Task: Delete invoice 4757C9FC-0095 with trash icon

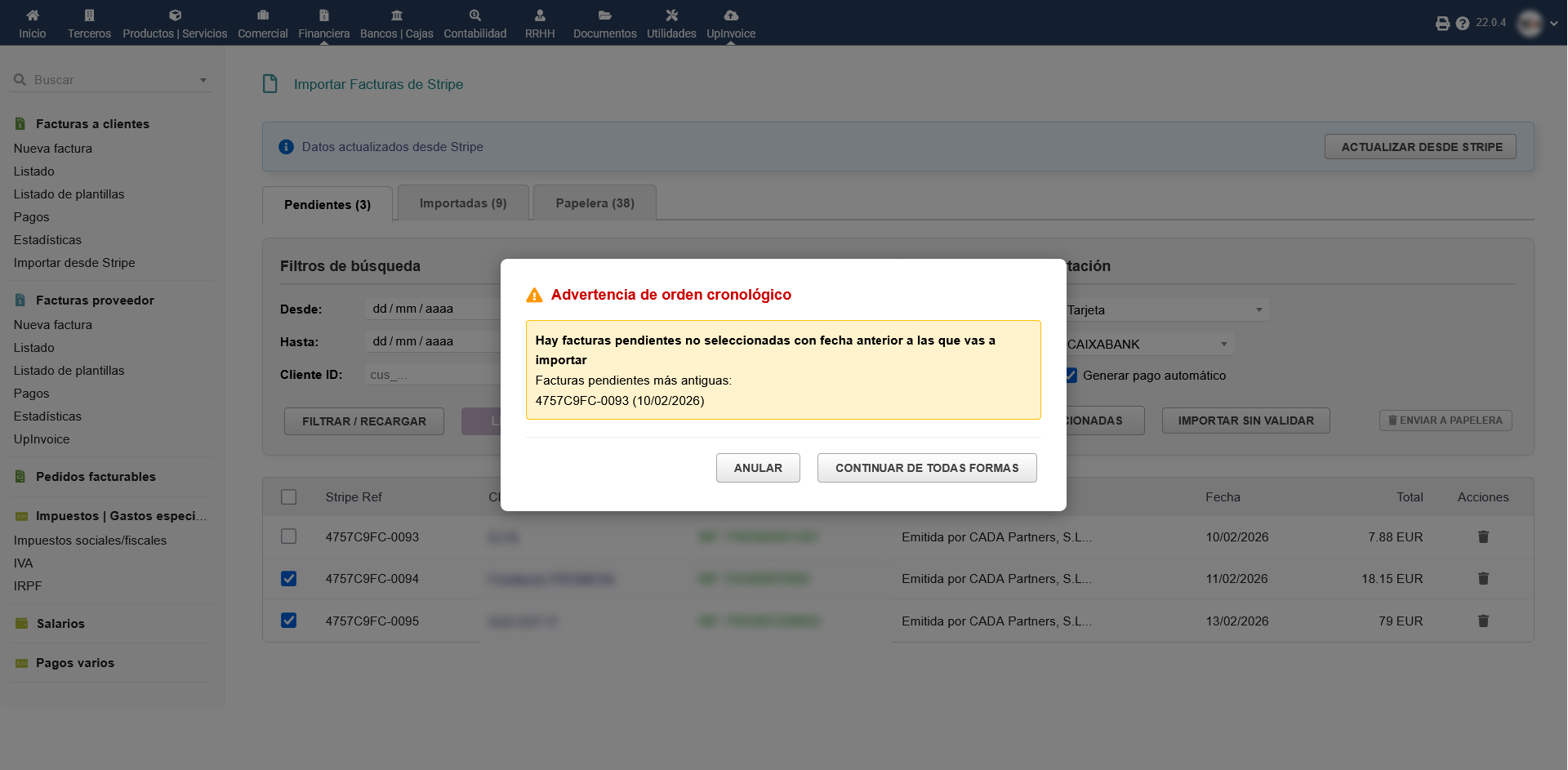Action: (x=1483, y=621)
